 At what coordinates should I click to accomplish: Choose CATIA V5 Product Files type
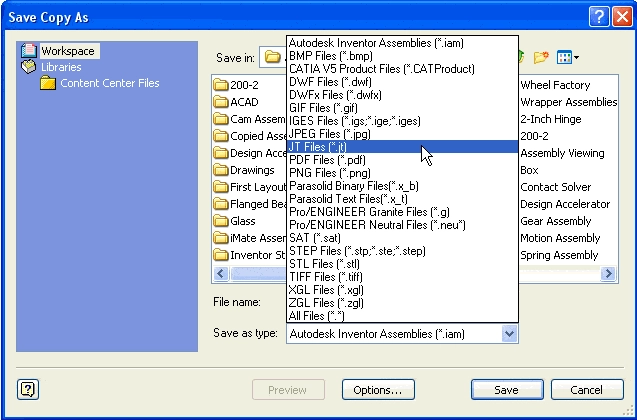click(x=402, y=69)
